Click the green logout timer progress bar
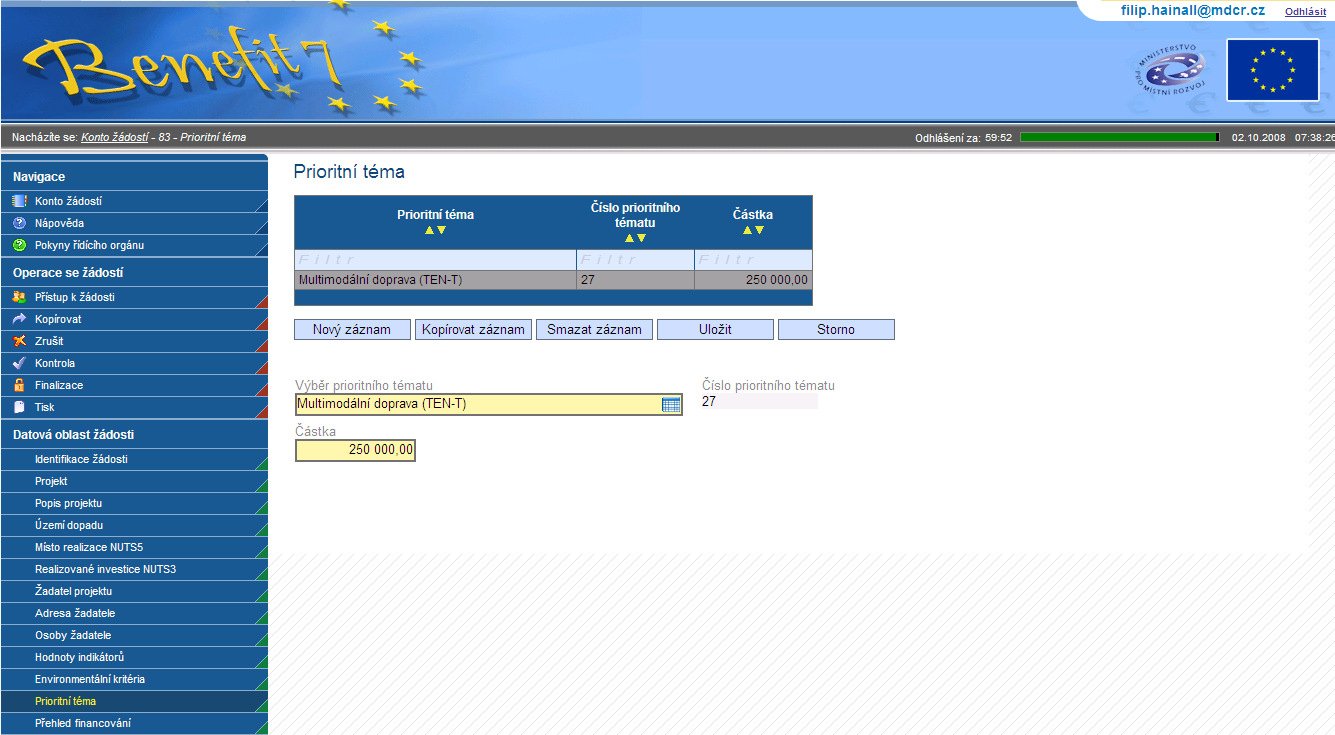This screenshot has height=735, width=1335. (1120, 137)
